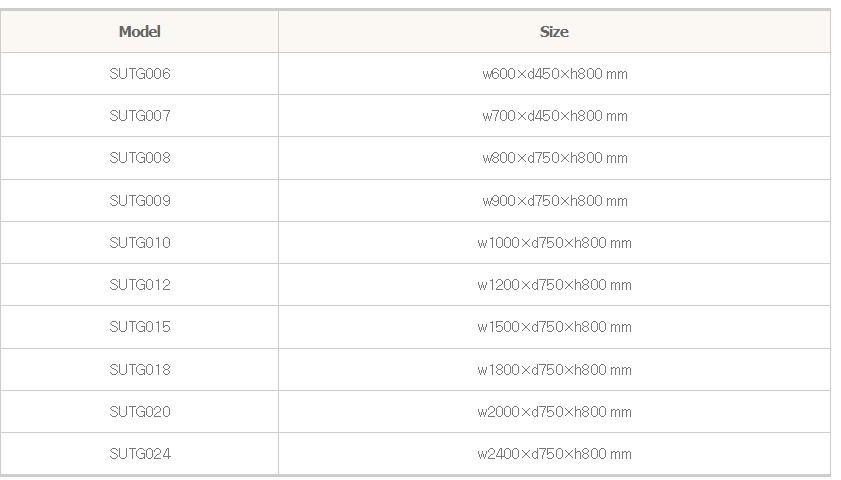Click the w1800×d750×h800 mm size cell
This screenshot has height=480, width=841.
554,370
